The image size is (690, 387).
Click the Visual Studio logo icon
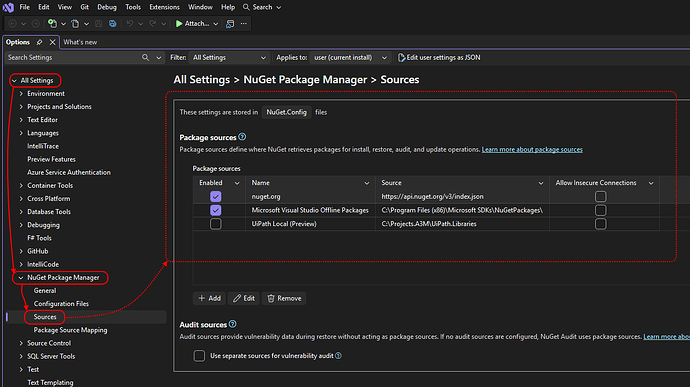point(8,7)
